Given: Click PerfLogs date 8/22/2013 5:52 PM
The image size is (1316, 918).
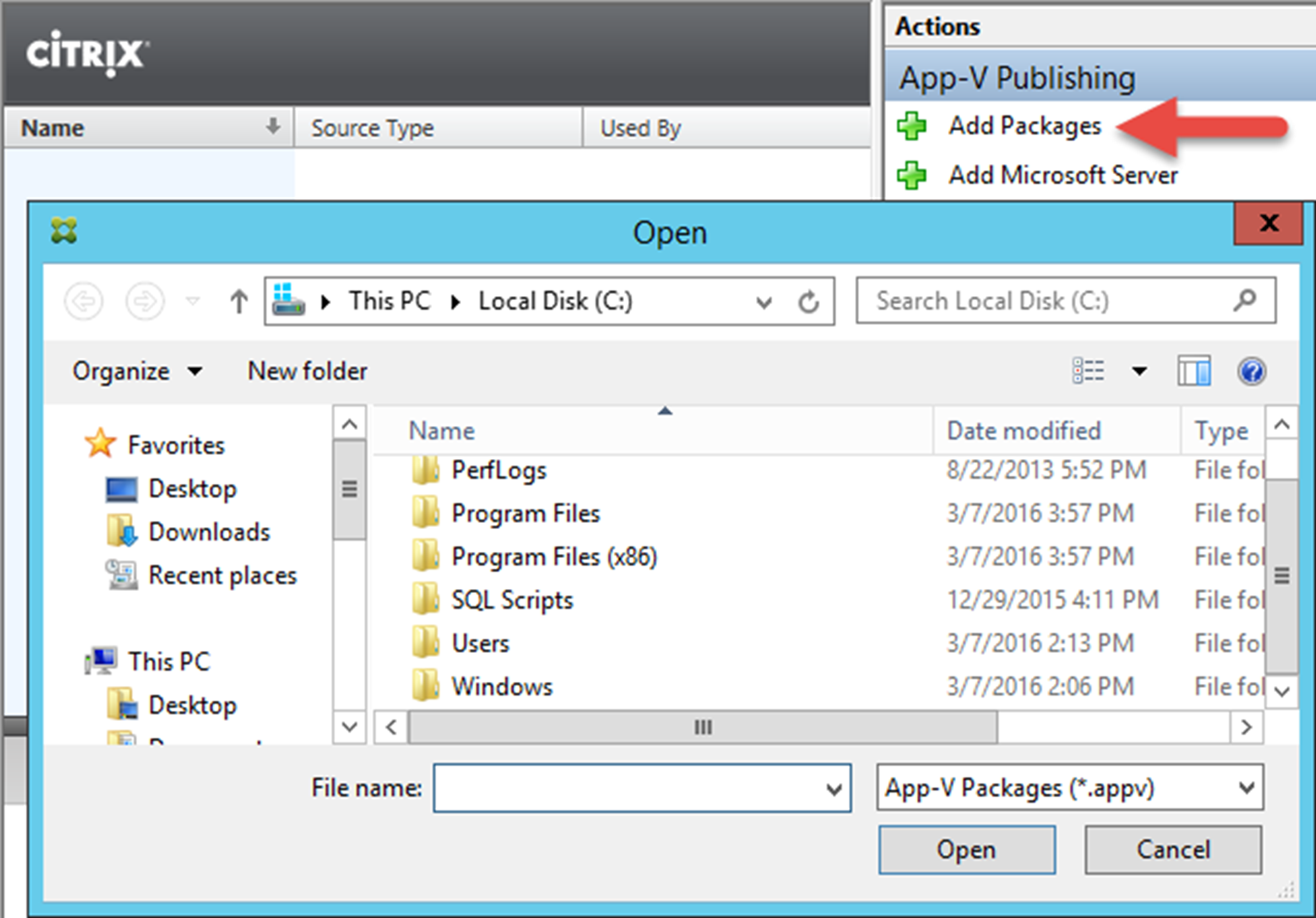Looking at the screenshot, I should (1047, 470).
